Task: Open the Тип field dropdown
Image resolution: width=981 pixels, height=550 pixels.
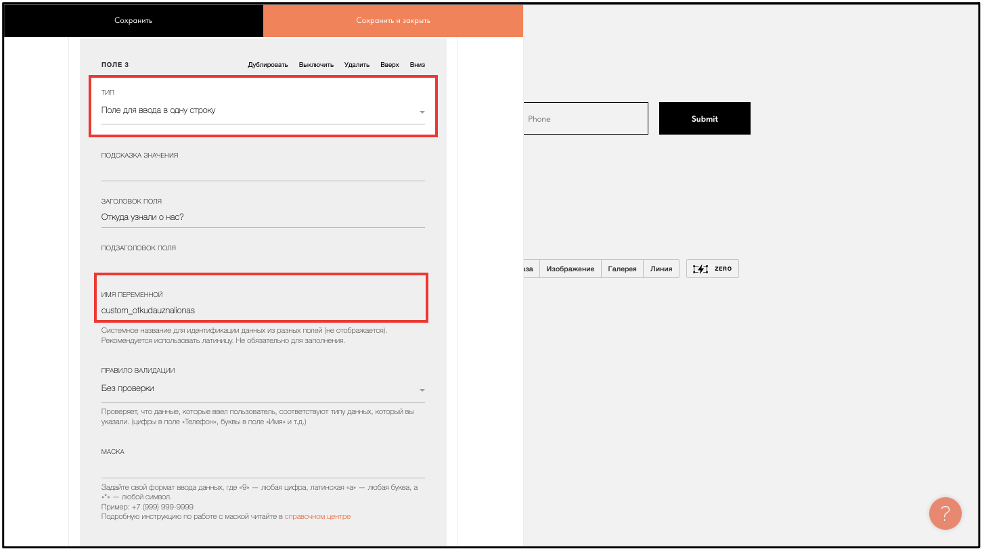Action: [x=263, y=111]
